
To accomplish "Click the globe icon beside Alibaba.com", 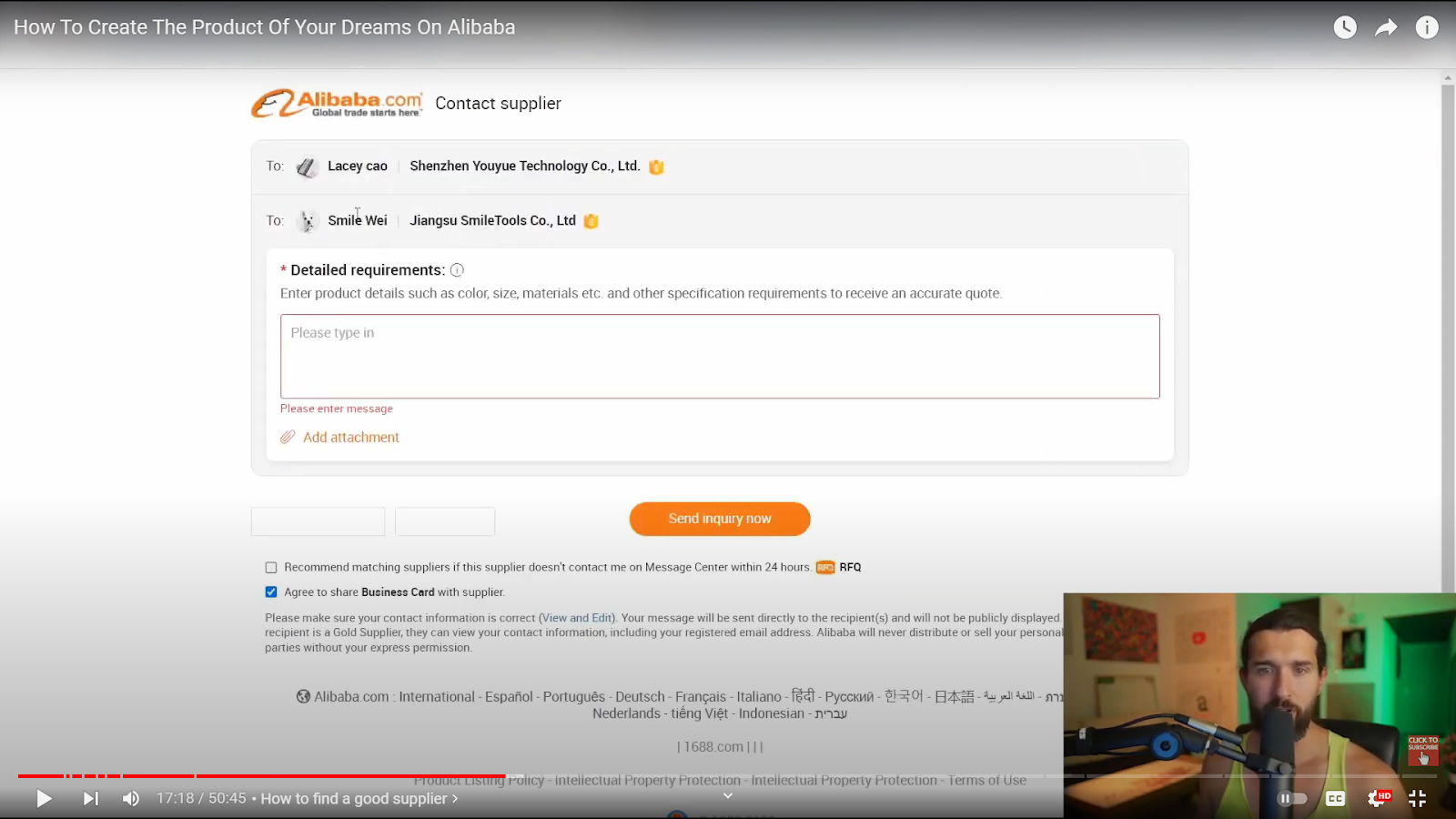I will pyautogui.click(x=303, y=696).
